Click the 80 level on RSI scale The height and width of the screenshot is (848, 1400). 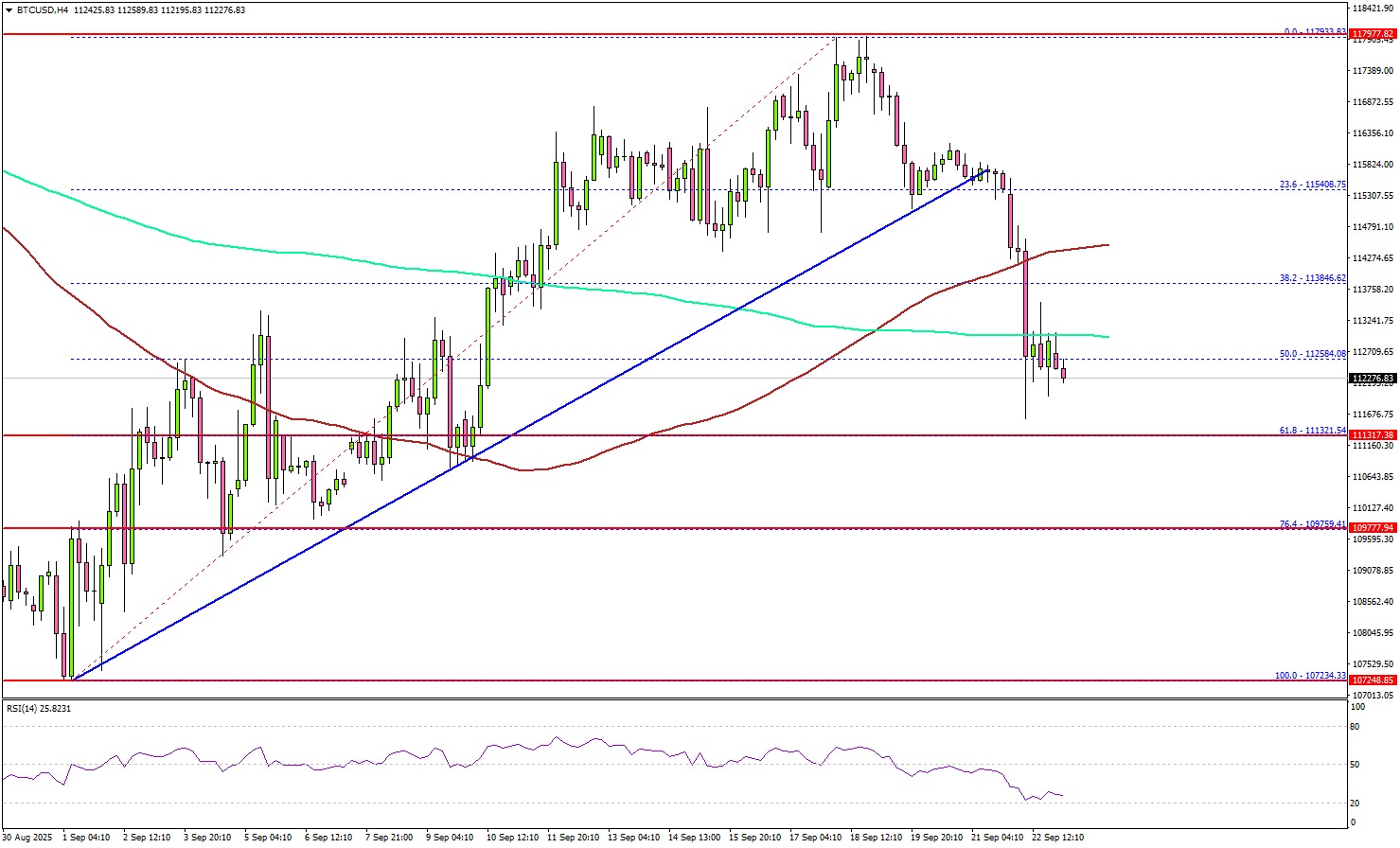pyautogui.click(x=1356, y=727)
